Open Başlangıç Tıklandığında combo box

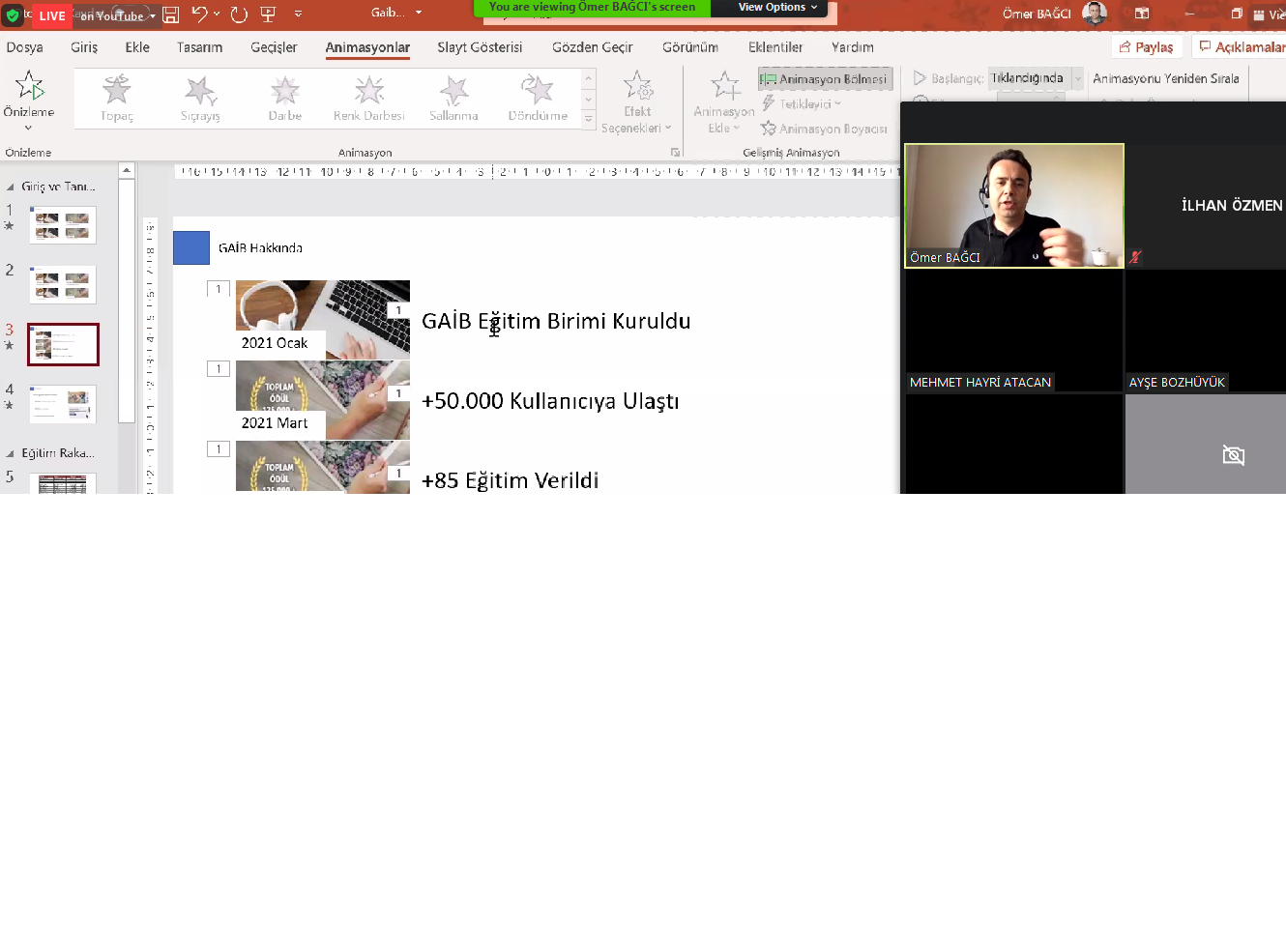(1036, 78)
